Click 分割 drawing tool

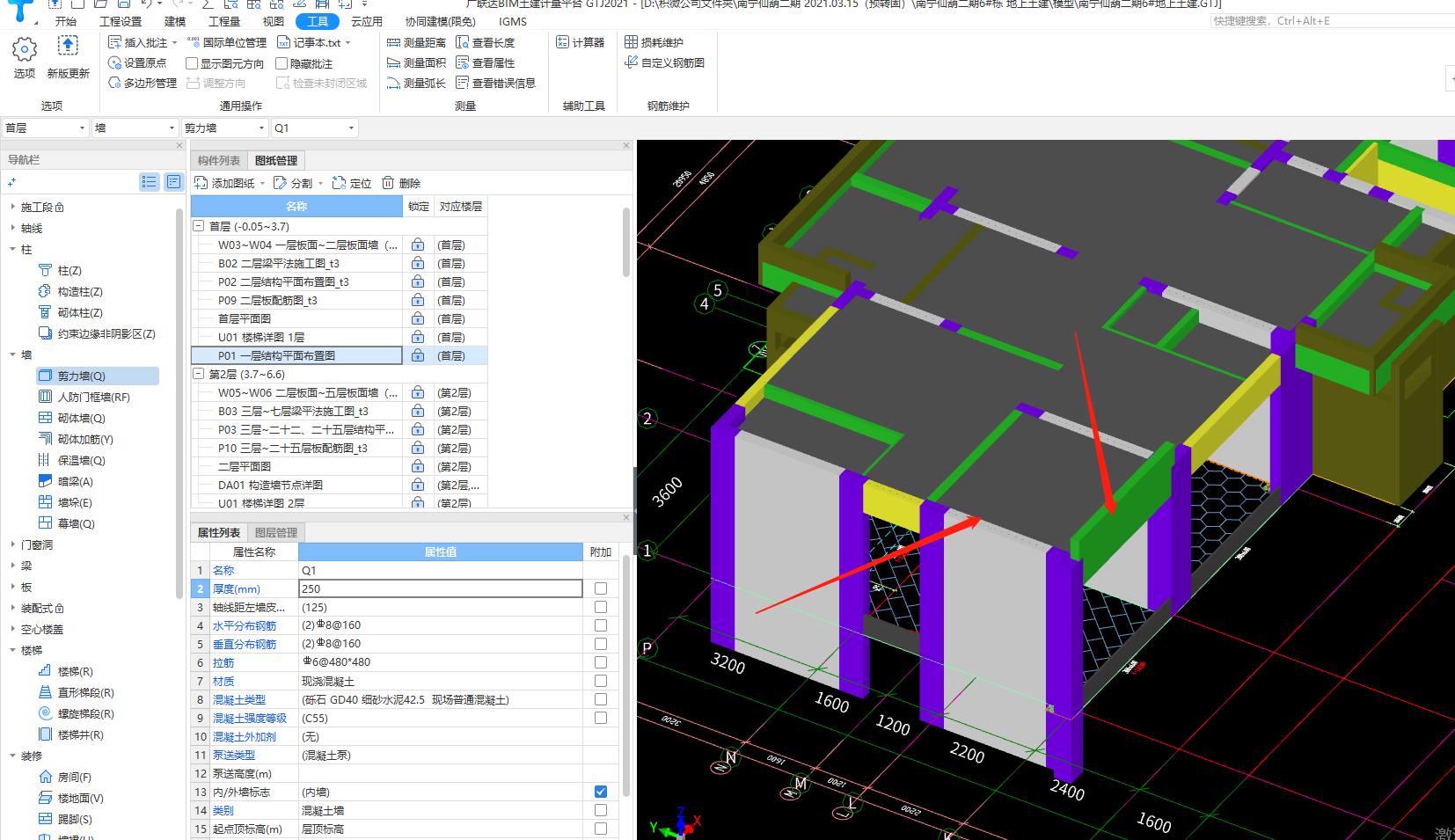click(293, 183)
